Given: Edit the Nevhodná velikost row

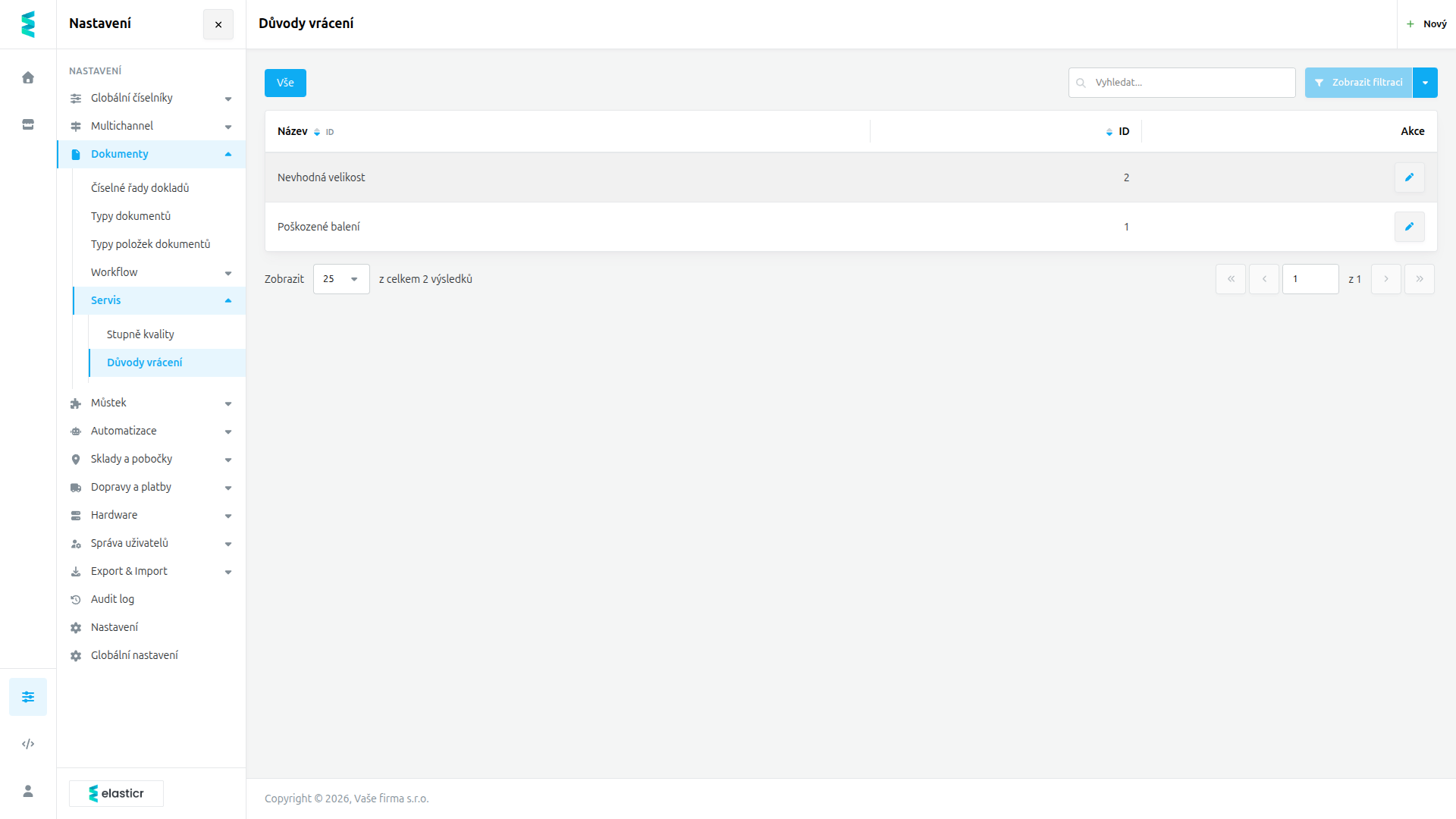Looking at the screenshot, I should [1409, 177].
